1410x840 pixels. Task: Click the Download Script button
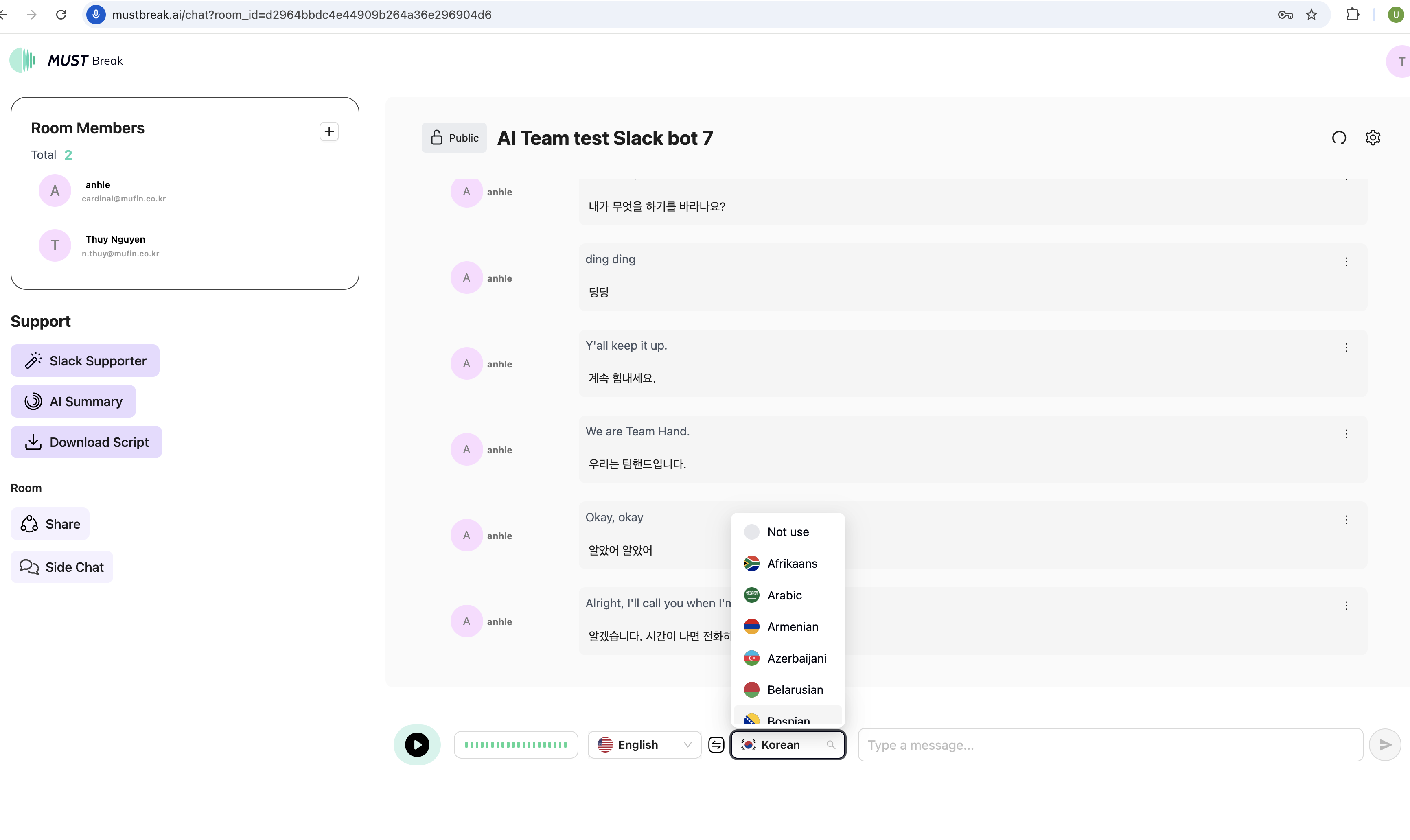tap(86, 442)
